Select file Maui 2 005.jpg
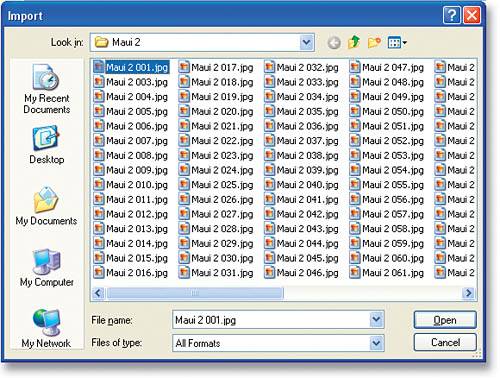Screen dimensions: 500x378 [131, 111]
